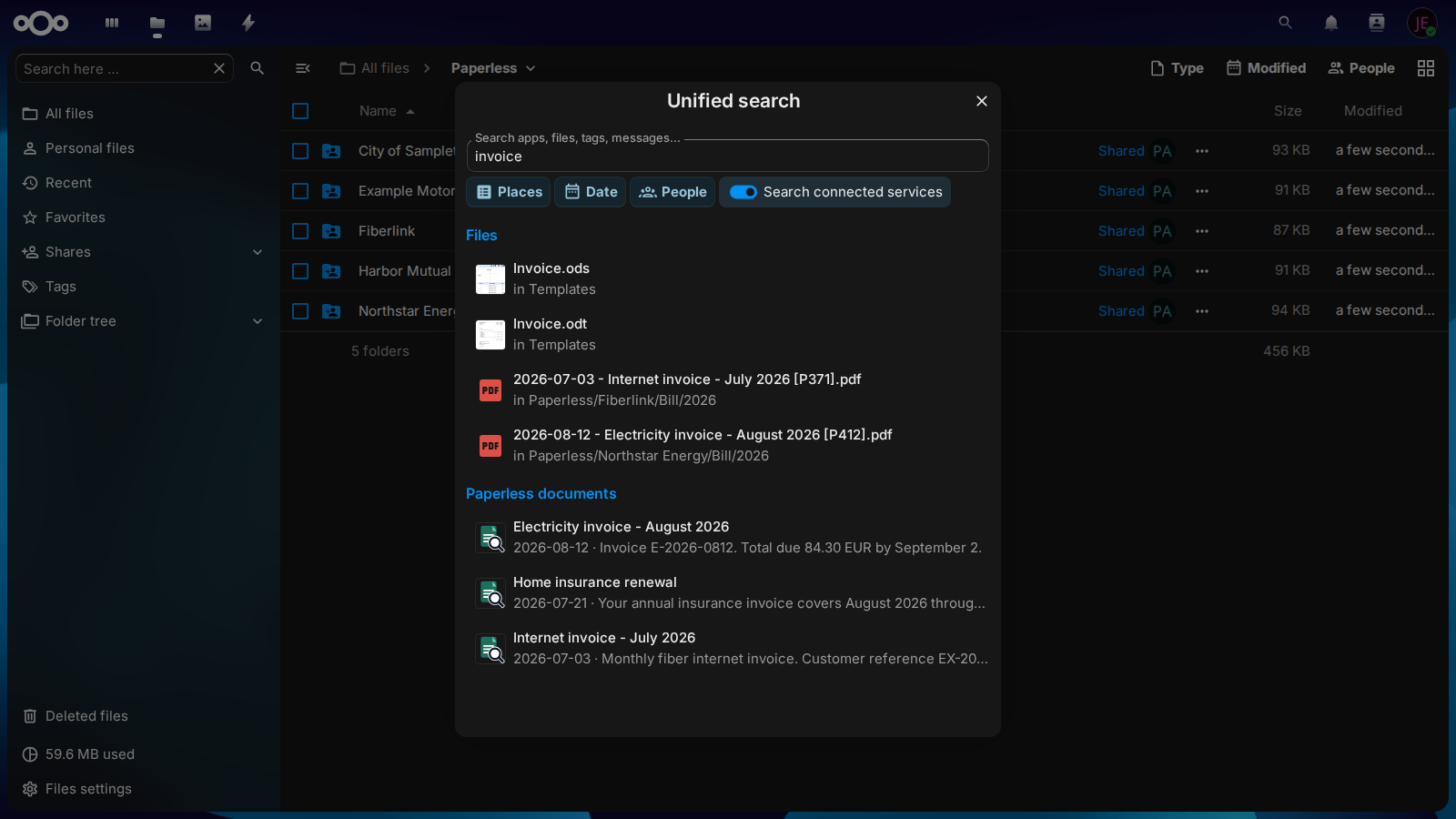The width and height of the screenshot is (1456, 819).
Task: Go to All files in sidebar
Action: pos(143,114)
